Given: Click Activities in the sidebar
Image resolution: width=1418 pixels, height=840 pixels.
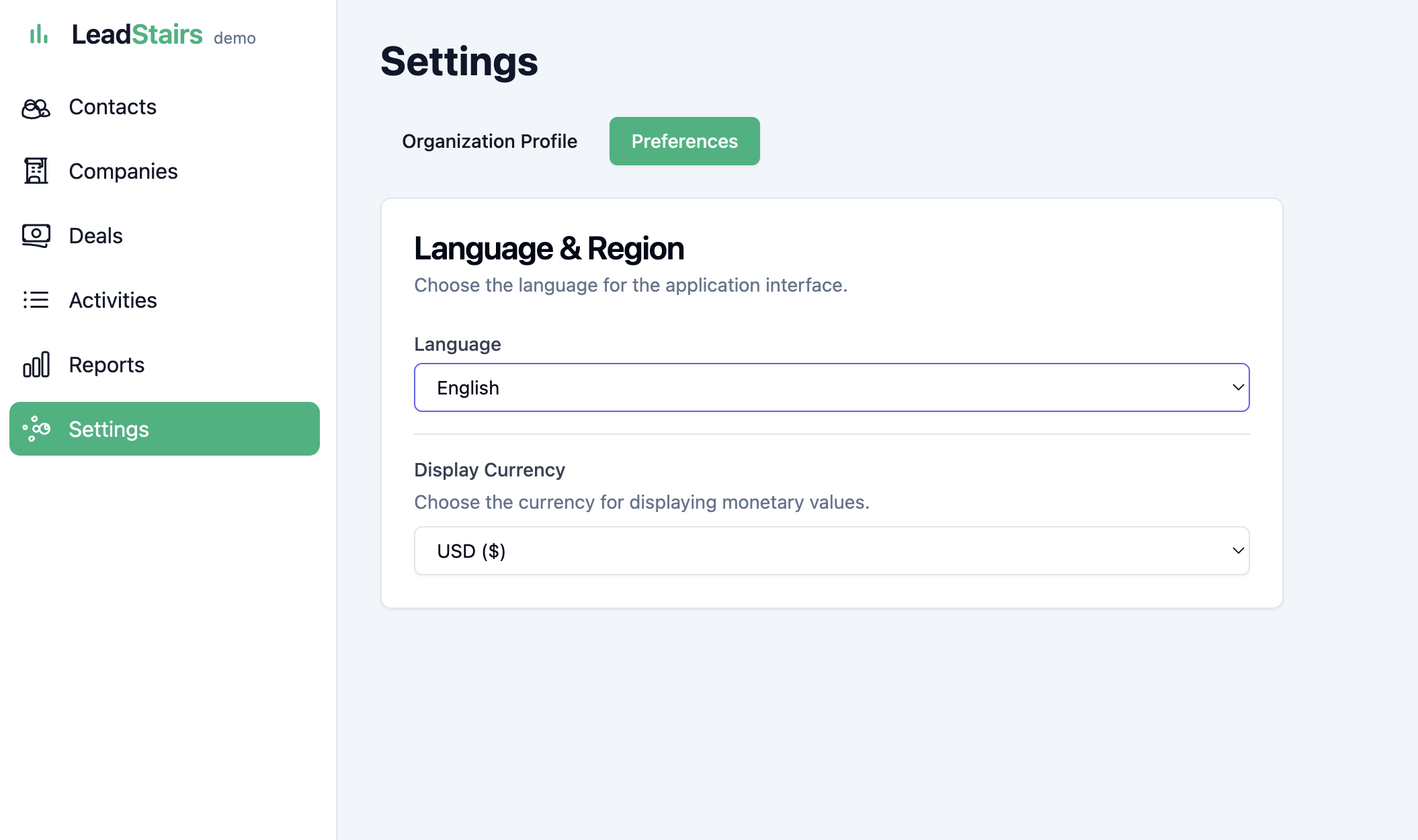Looking at the screenshot, I should click(113, 300).
